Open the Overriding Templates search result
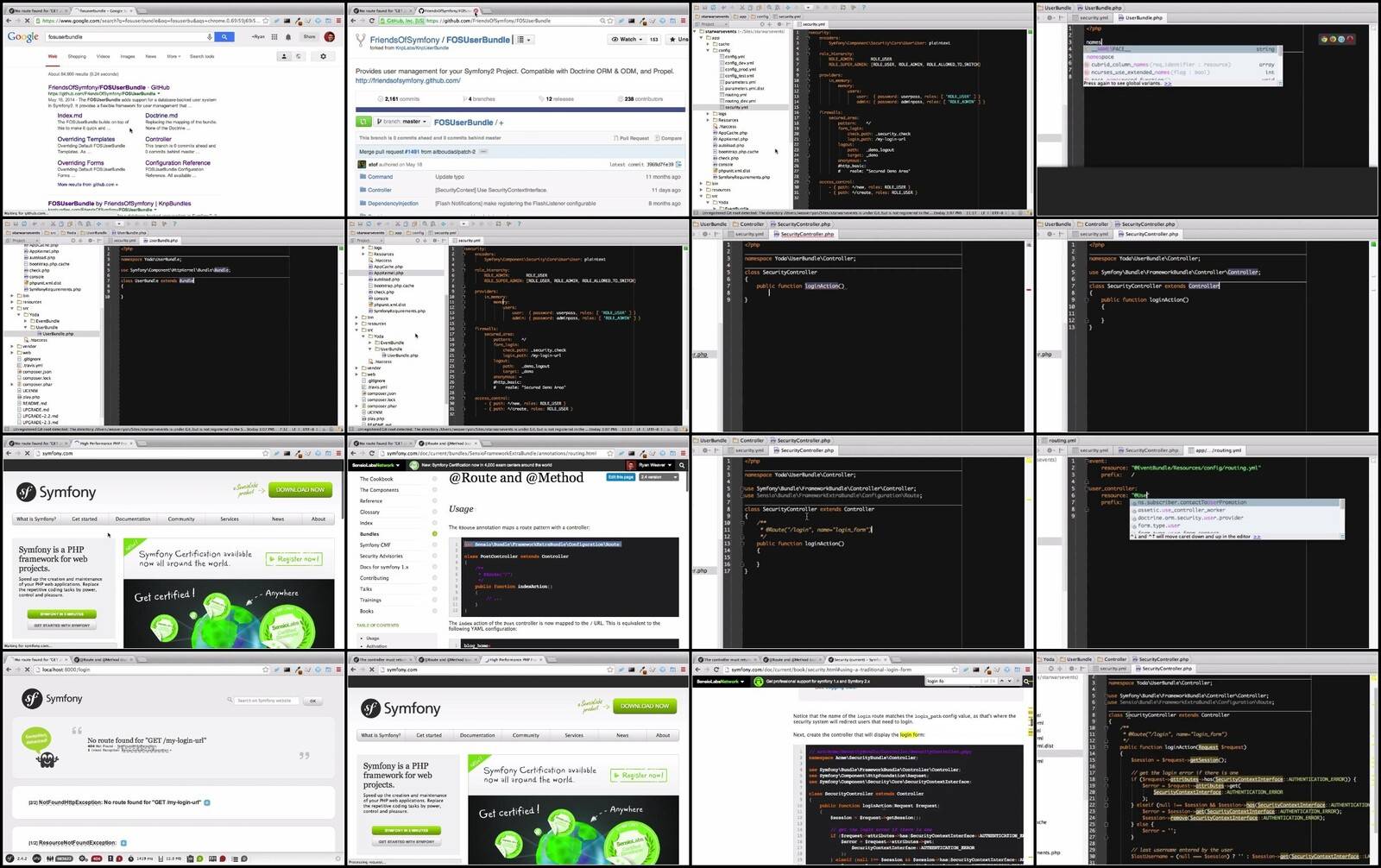The image size is (1381, 868). pyautogui.click(x=85, y=139)
